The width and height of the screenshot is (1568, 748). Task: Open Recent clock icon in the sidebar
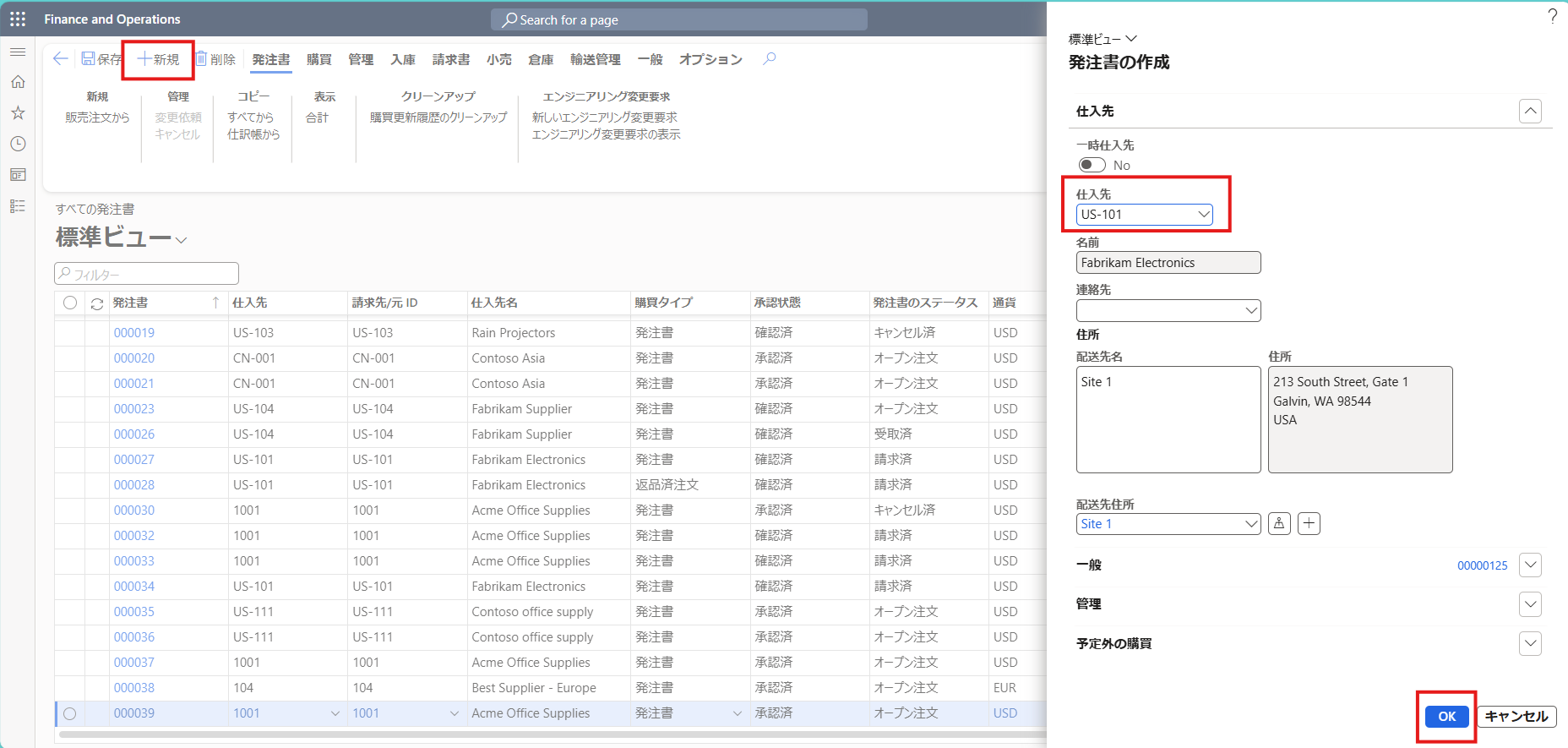coord(18,144)
